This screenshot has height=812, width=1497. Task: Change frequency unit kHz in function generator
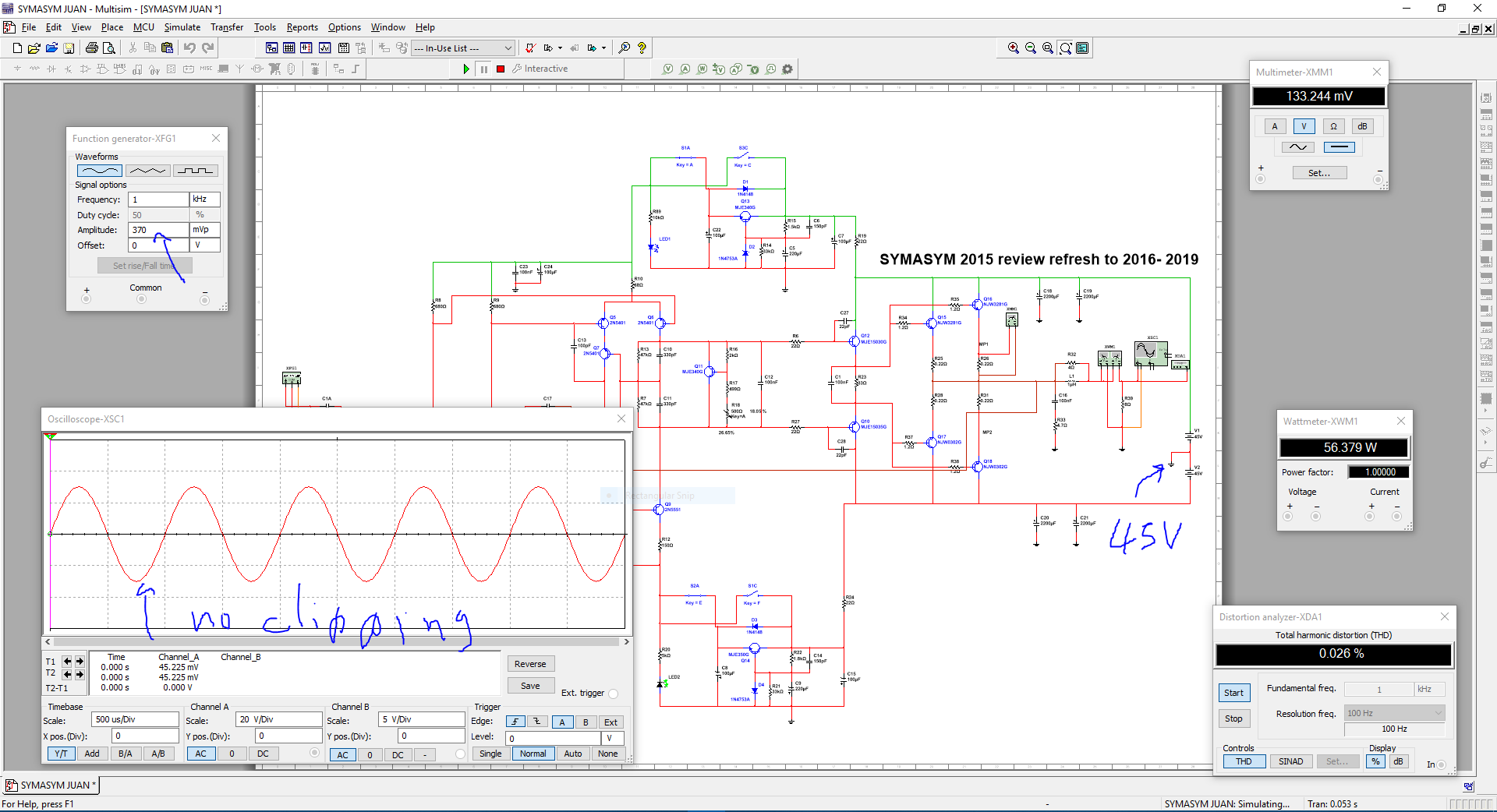coord(205,199)
